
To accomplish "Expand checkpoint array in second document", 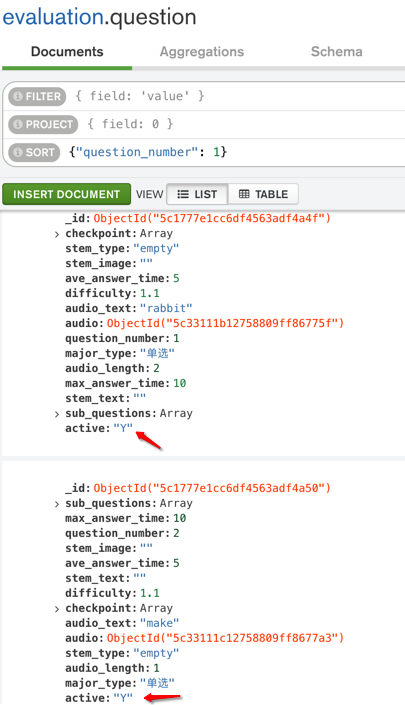I will 57,609.
